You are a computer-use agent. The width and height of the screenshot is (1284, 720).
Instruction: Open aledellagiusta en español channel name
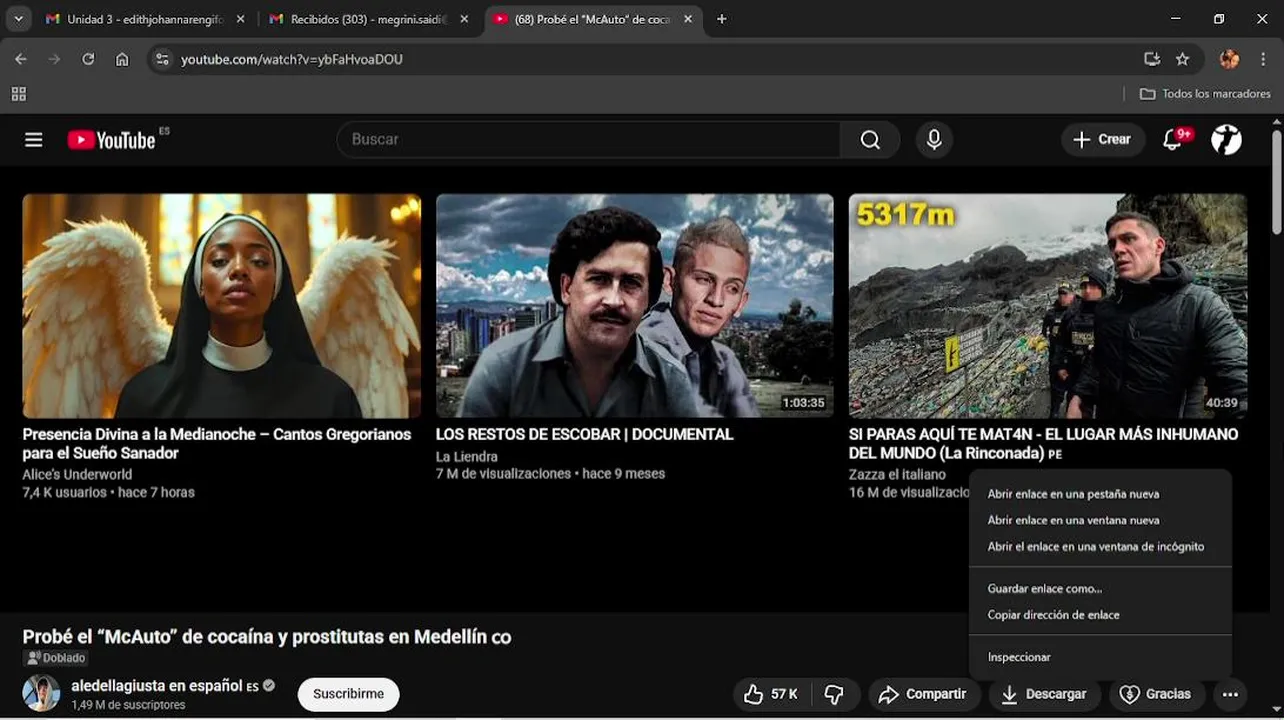point(157,686)
